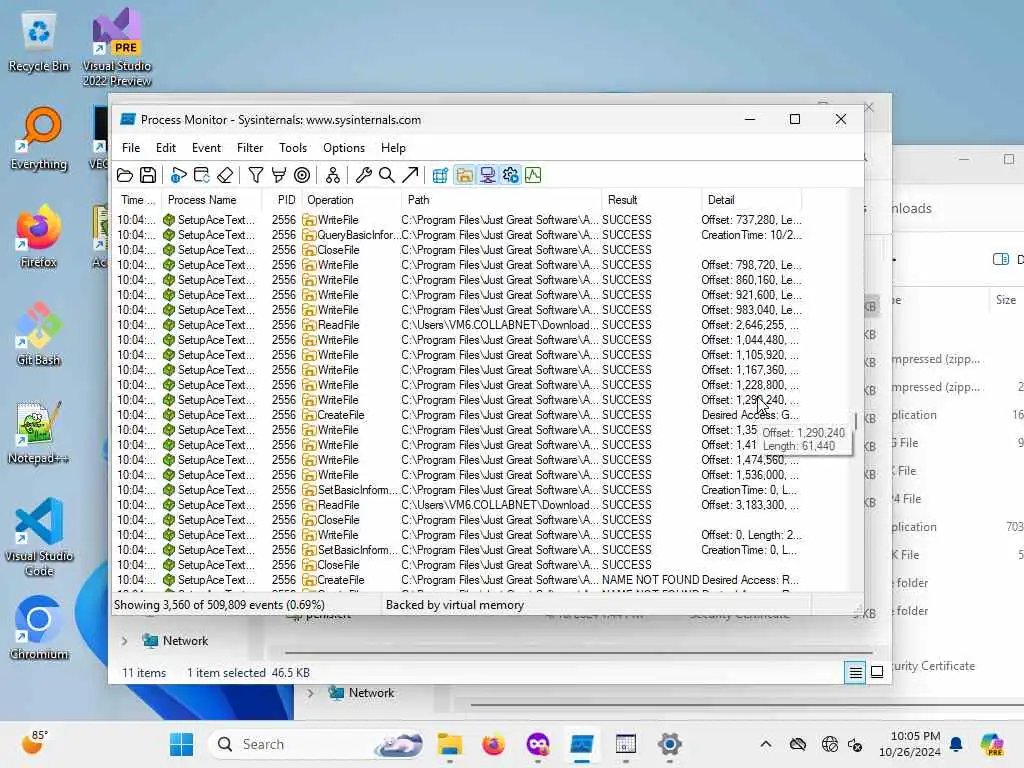Viewport: 1024px width, 768px height.
Task: Toggle the Autoscroll toolbar button
Action: 202,175
